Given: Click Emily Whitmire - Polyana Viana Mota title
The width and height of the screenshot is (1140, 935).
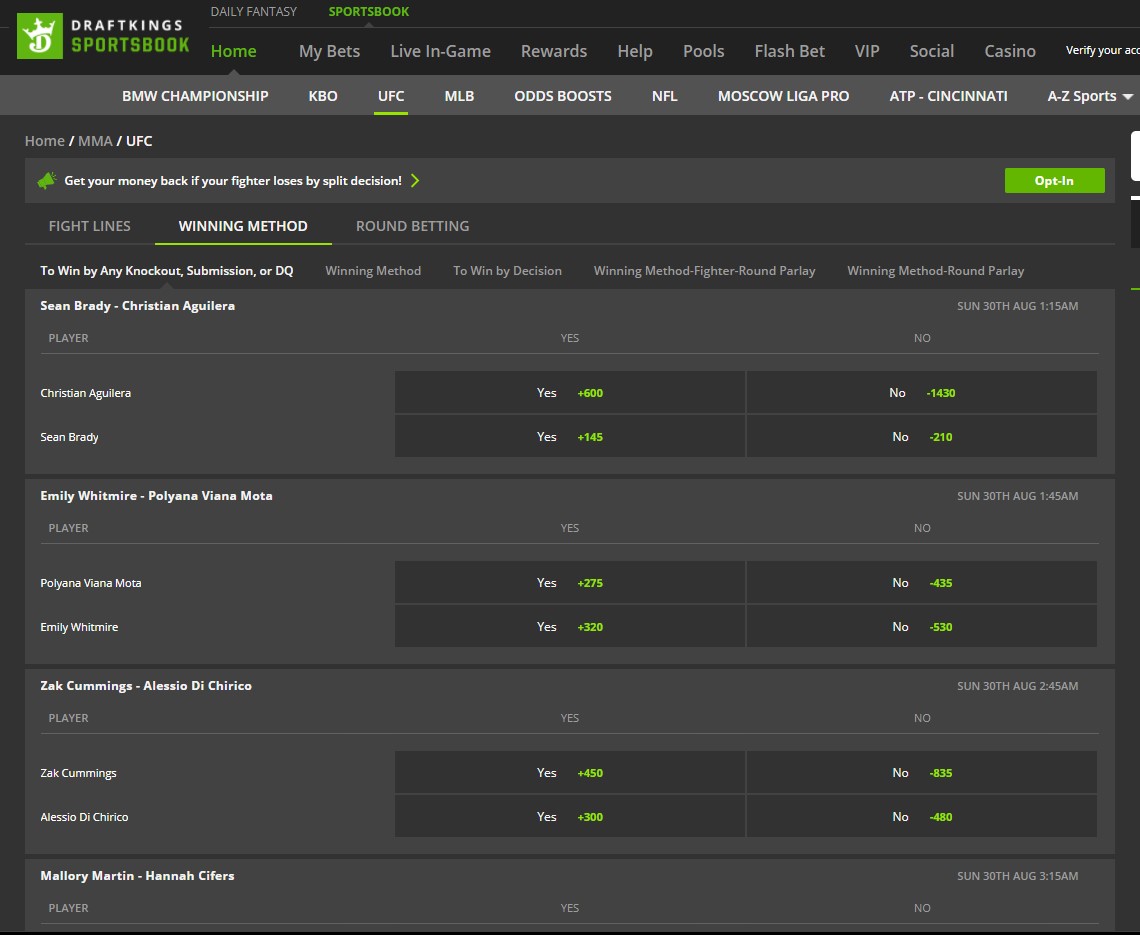Looking at the screenshot, I should pos(156,496).
